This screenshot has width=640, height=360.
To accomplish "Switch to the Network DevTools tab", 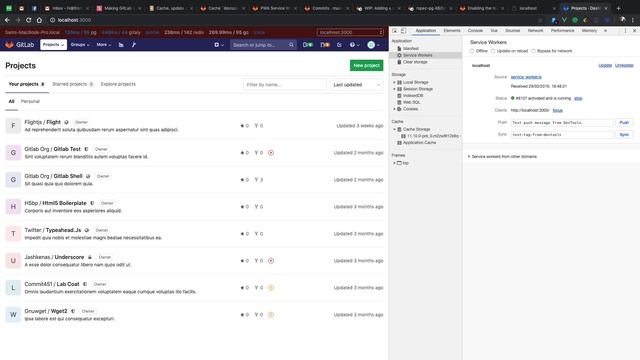I will click(536, 31).
